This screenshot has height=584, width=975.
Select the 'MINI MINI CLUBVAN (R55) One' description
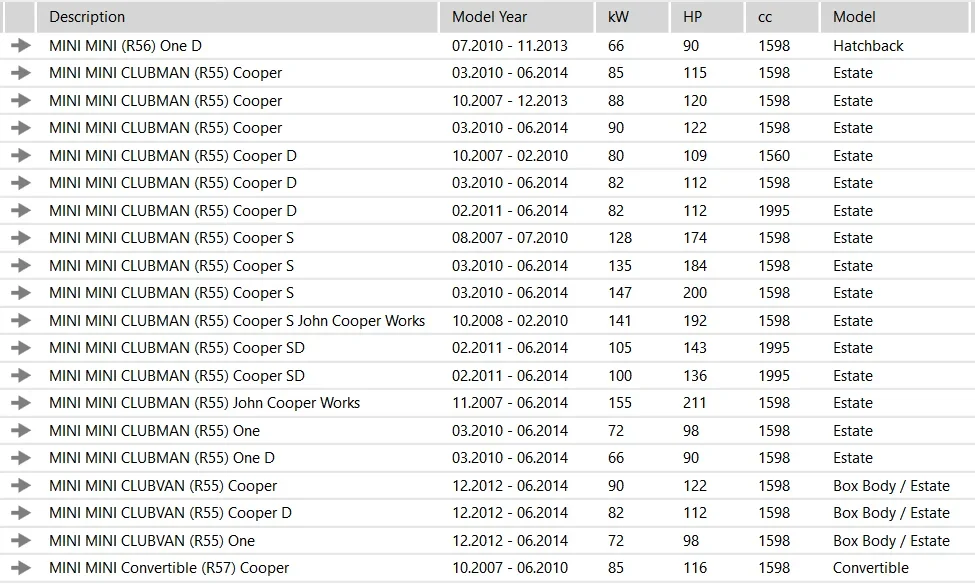(152, 540)
